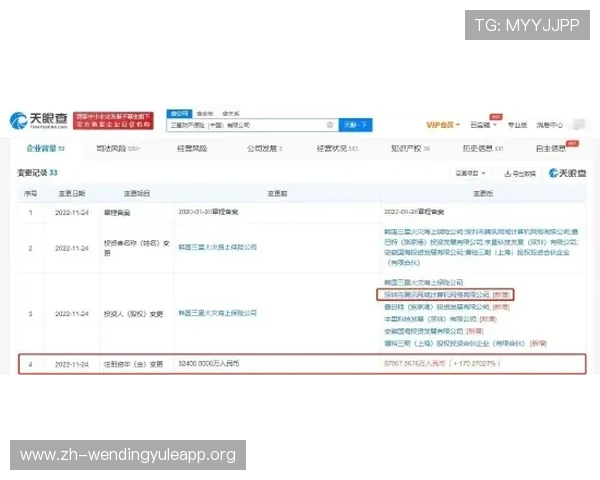600x480 pixels.
Task: Select the 变更前 column header
Action: 277,194
